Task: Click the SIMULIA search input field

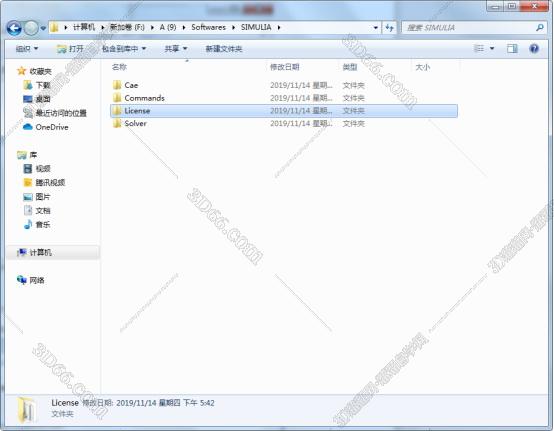Action: (x=469, y=28)
